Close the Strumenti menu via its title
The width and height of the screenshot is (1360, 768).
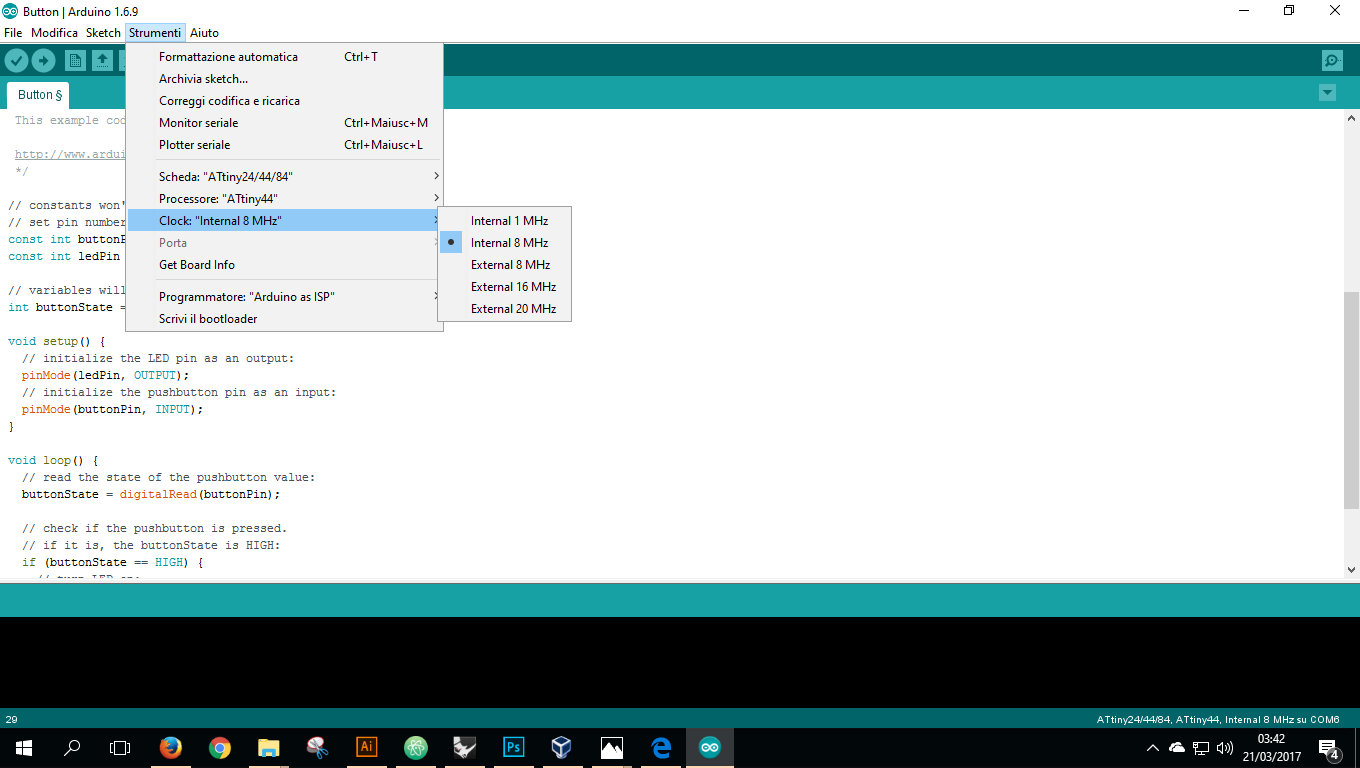coord(155,33)
